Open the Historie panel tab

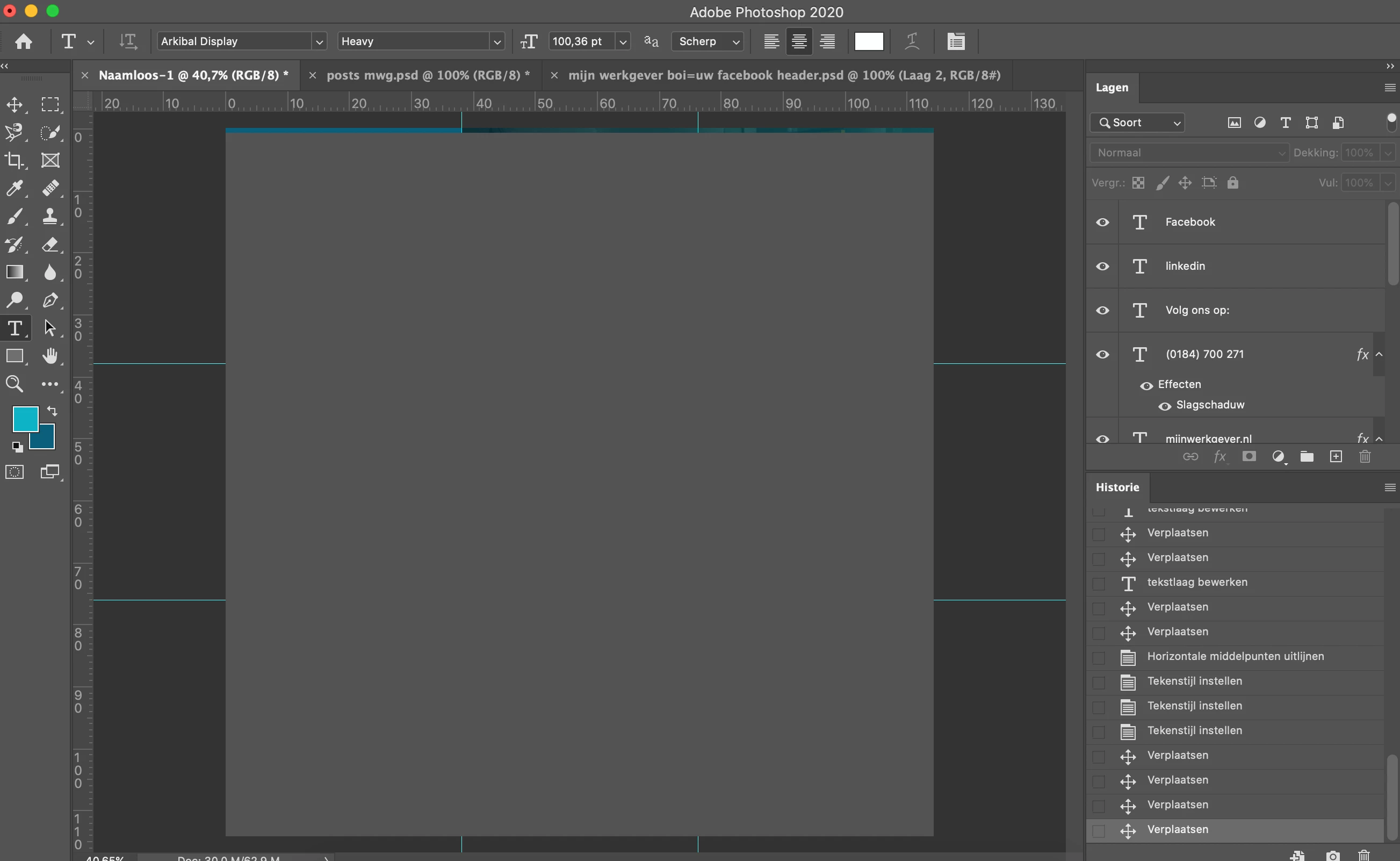click(1117, 487)
